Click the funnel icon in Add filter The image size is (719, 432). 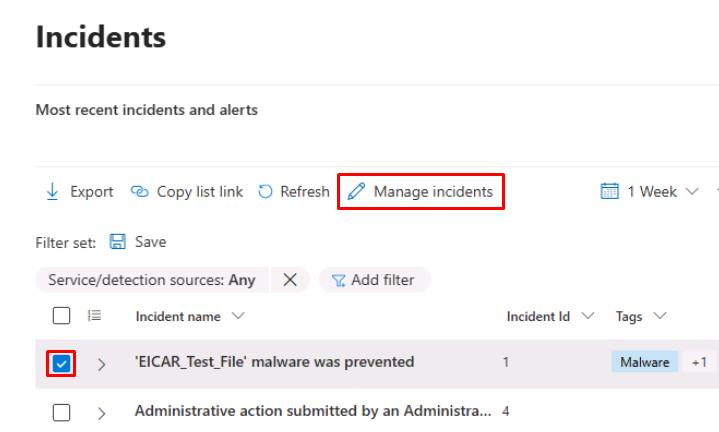tap(339, 280)
